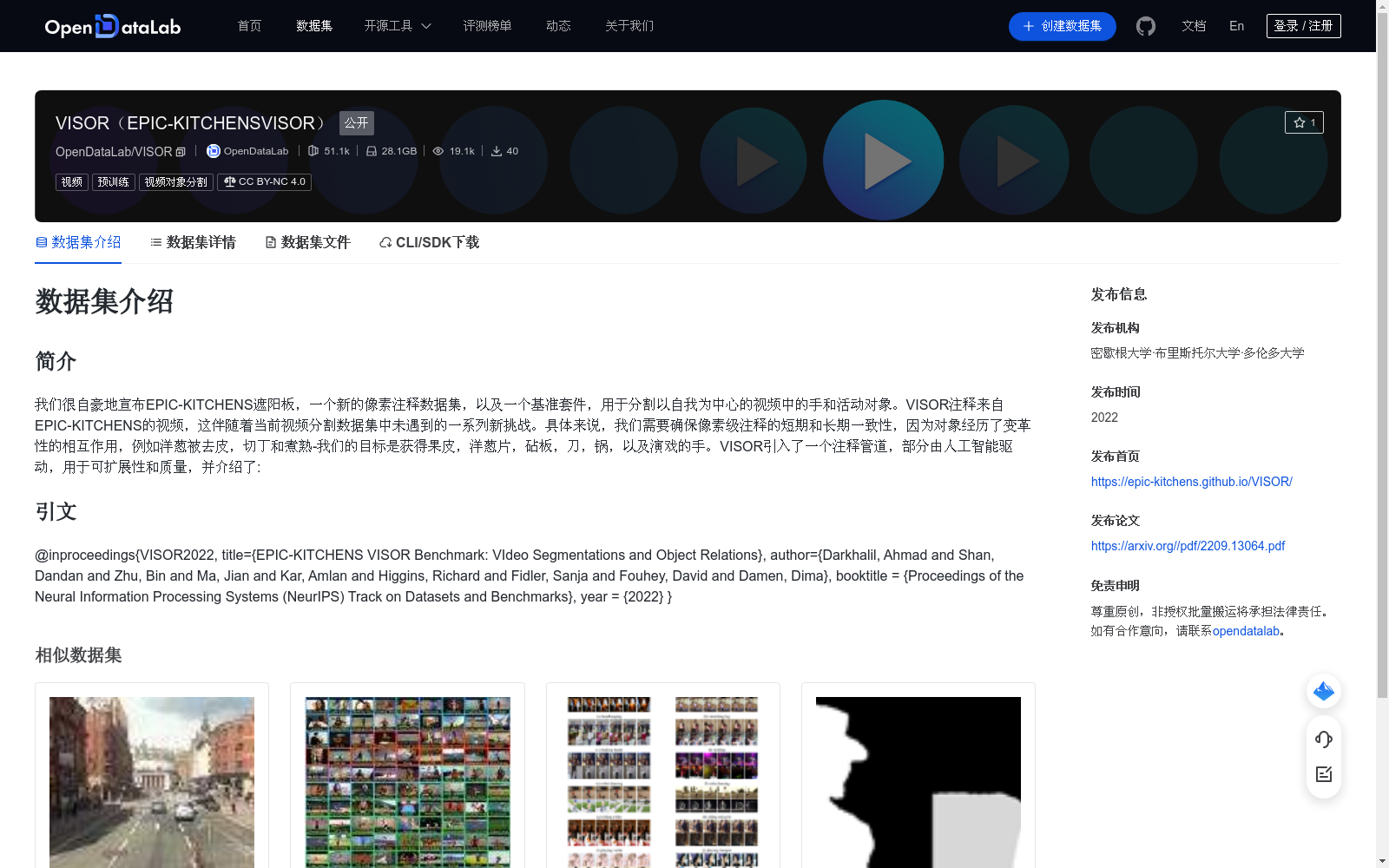This screenshot has width=1389, height=868.
Task: Open 数据集 navigation item
Action: click(314, 26)
